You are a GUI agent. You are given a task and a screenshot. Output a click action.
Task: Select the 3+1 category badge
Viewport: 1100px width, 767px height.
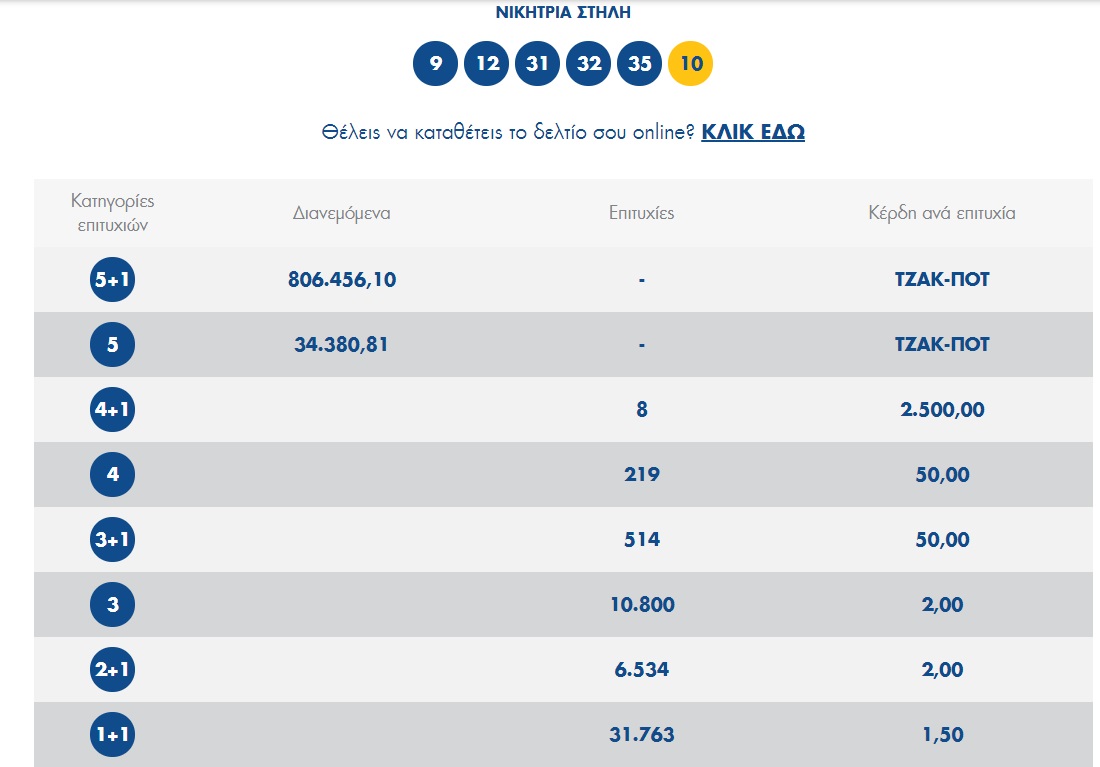(x=112, y=540)
